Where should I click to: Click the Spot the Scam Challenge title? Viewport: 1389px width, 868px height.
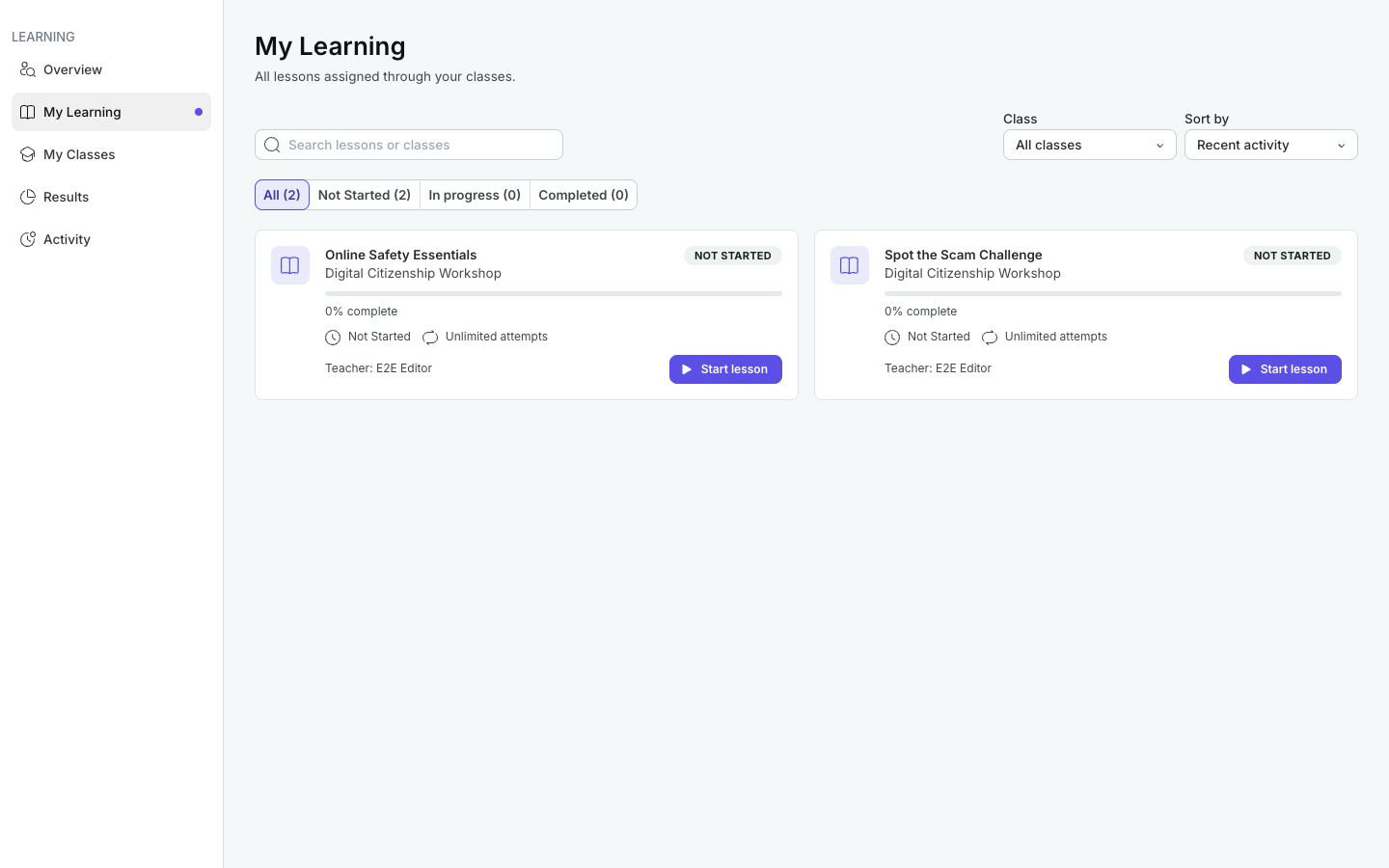coord(963,255)
